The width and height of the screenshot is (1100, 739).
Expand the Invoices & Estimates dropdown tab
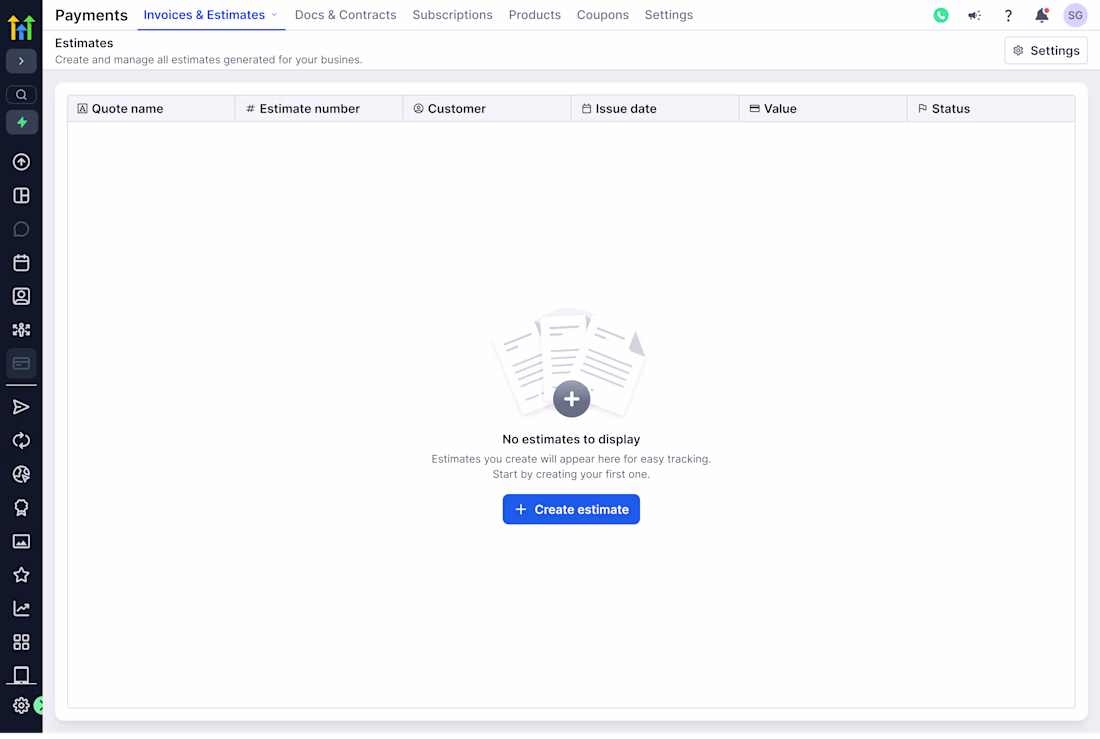[x=212, y=15]
